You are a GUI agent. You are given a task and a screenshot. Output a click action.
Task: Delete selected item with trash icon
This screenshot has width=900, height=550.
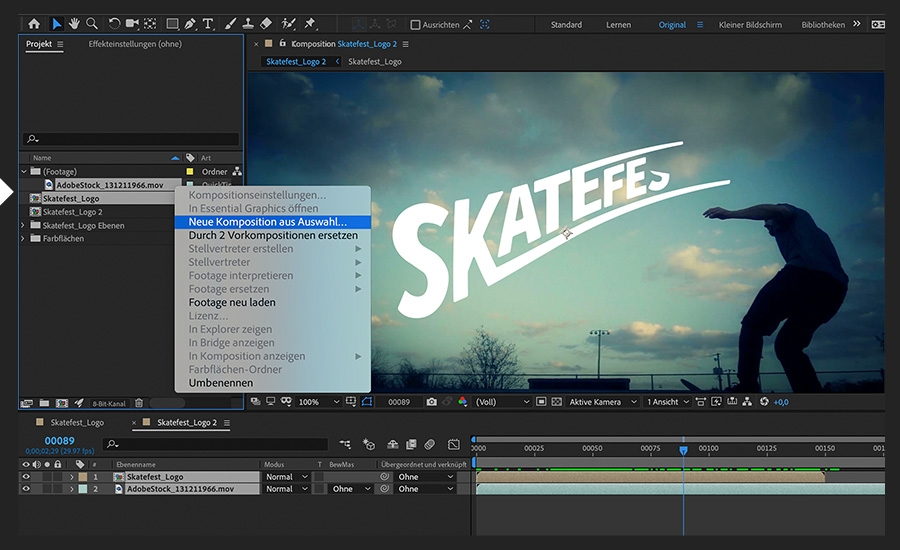point(139,403)
